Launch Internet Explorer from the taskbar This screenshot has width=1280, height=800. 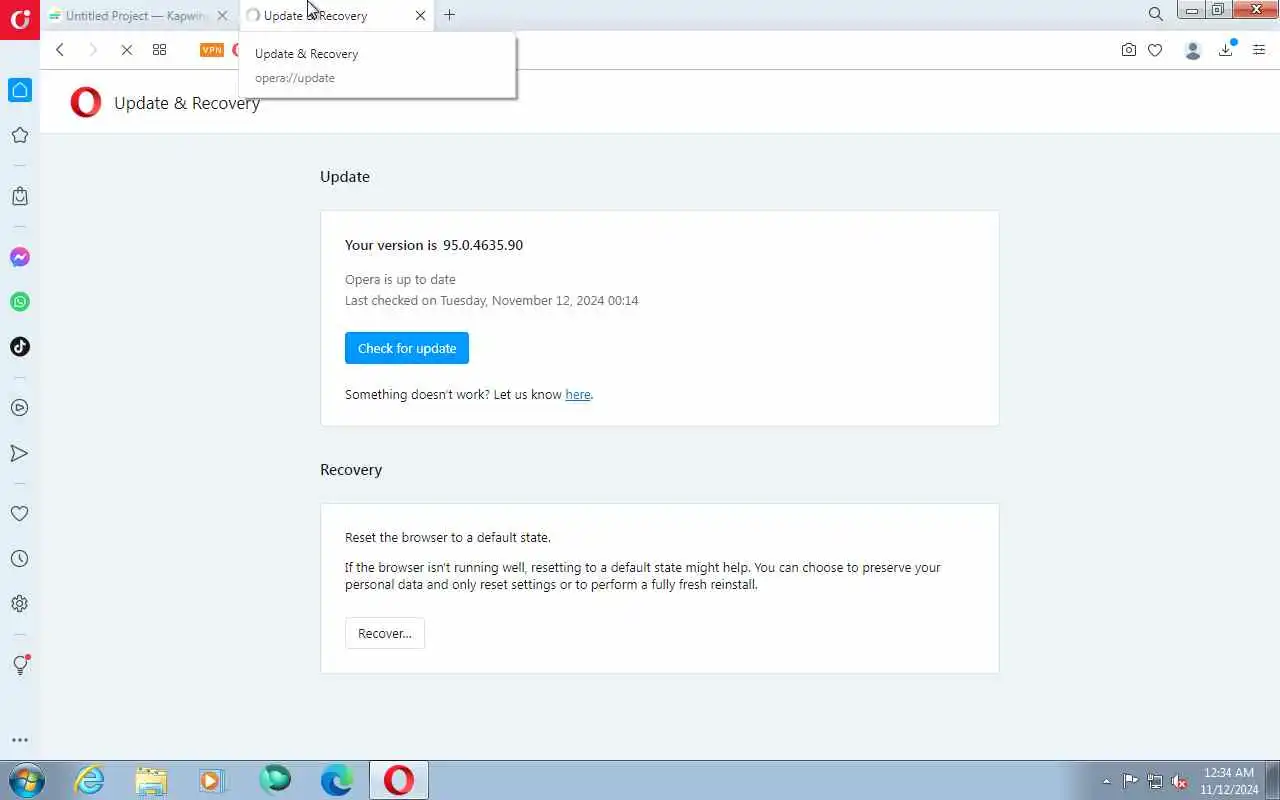coord(90,780)
